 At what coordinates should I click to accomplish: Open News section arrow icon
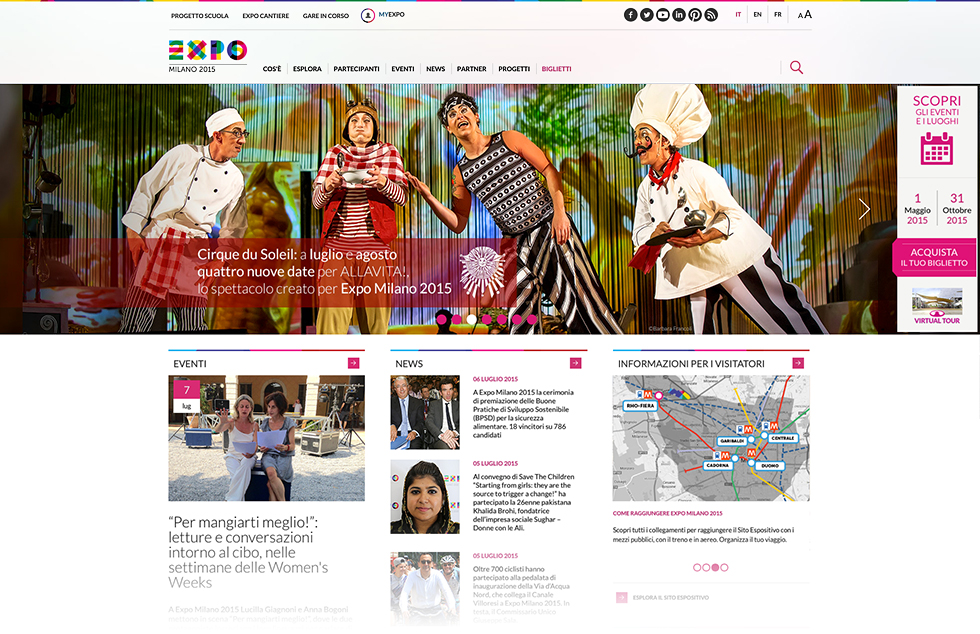point(576,363)
